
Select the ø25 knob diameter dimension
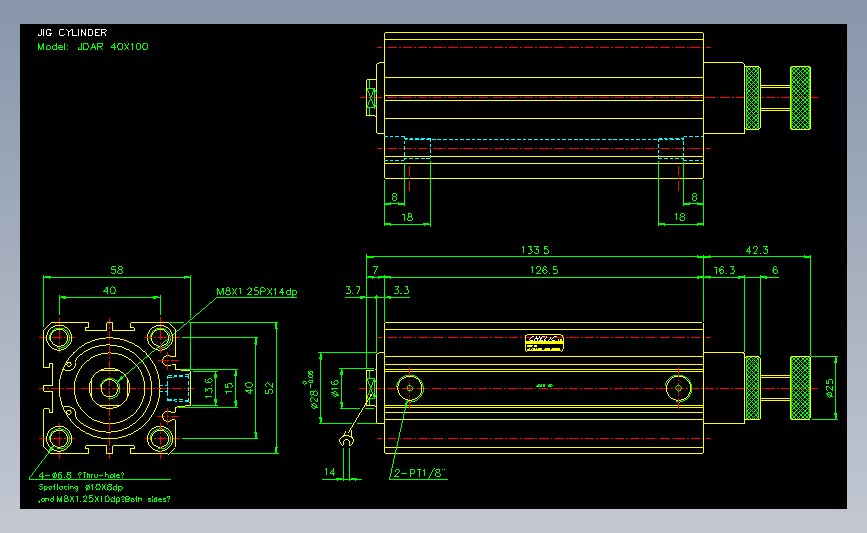(x=829, y=388)
